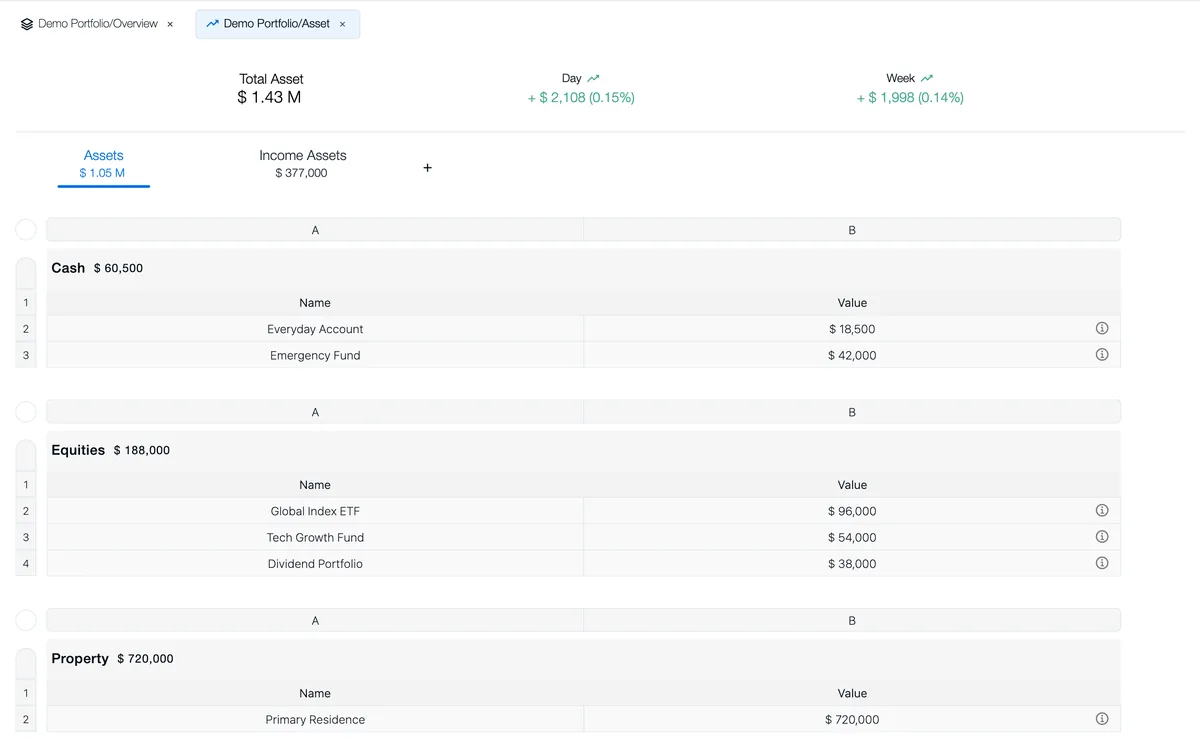This screenshot has width=1200, height=750.
Task: Select column B header of Equities table
Action: pos(852,412)
